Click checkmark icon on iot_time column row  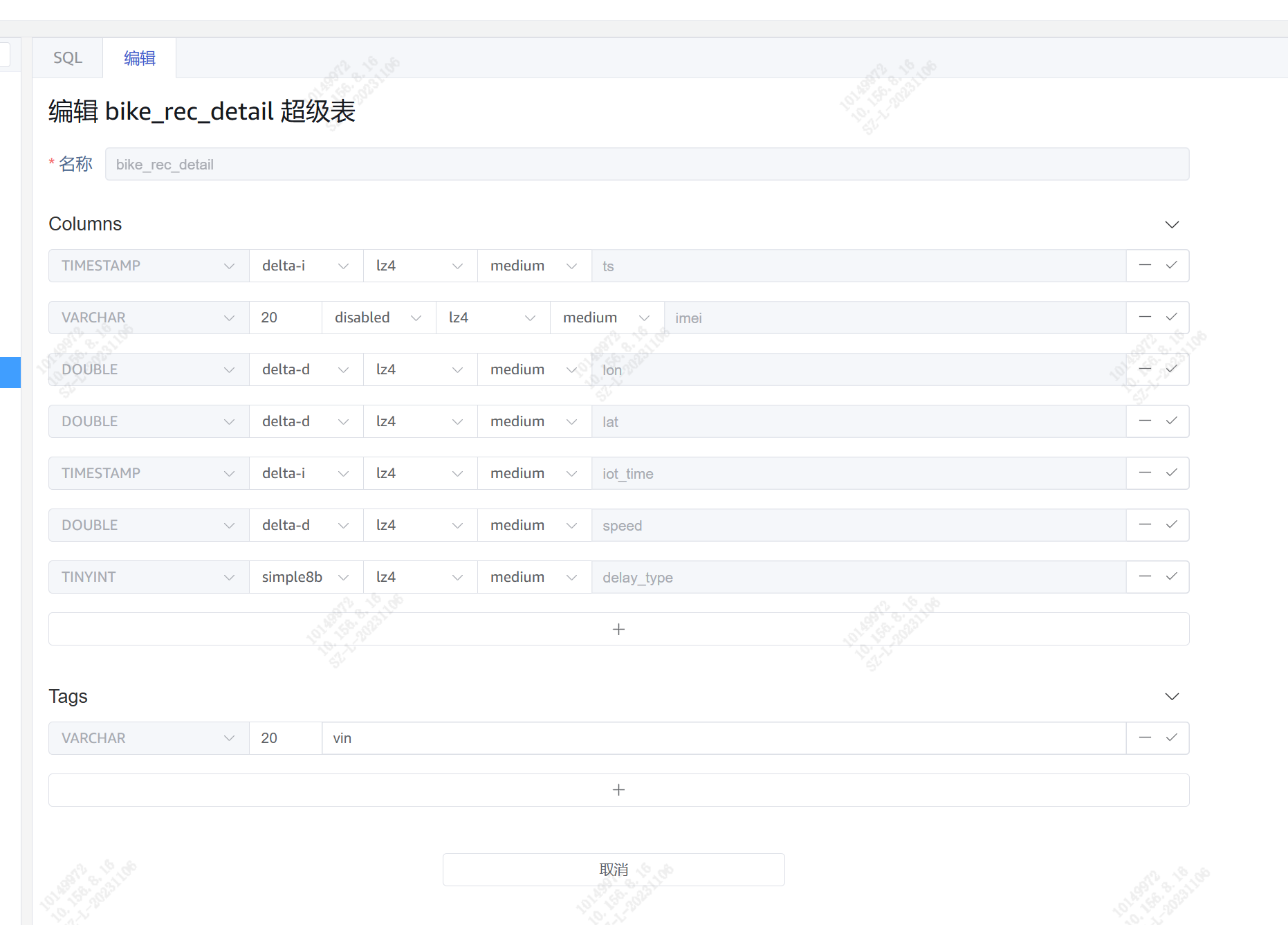1171,473
